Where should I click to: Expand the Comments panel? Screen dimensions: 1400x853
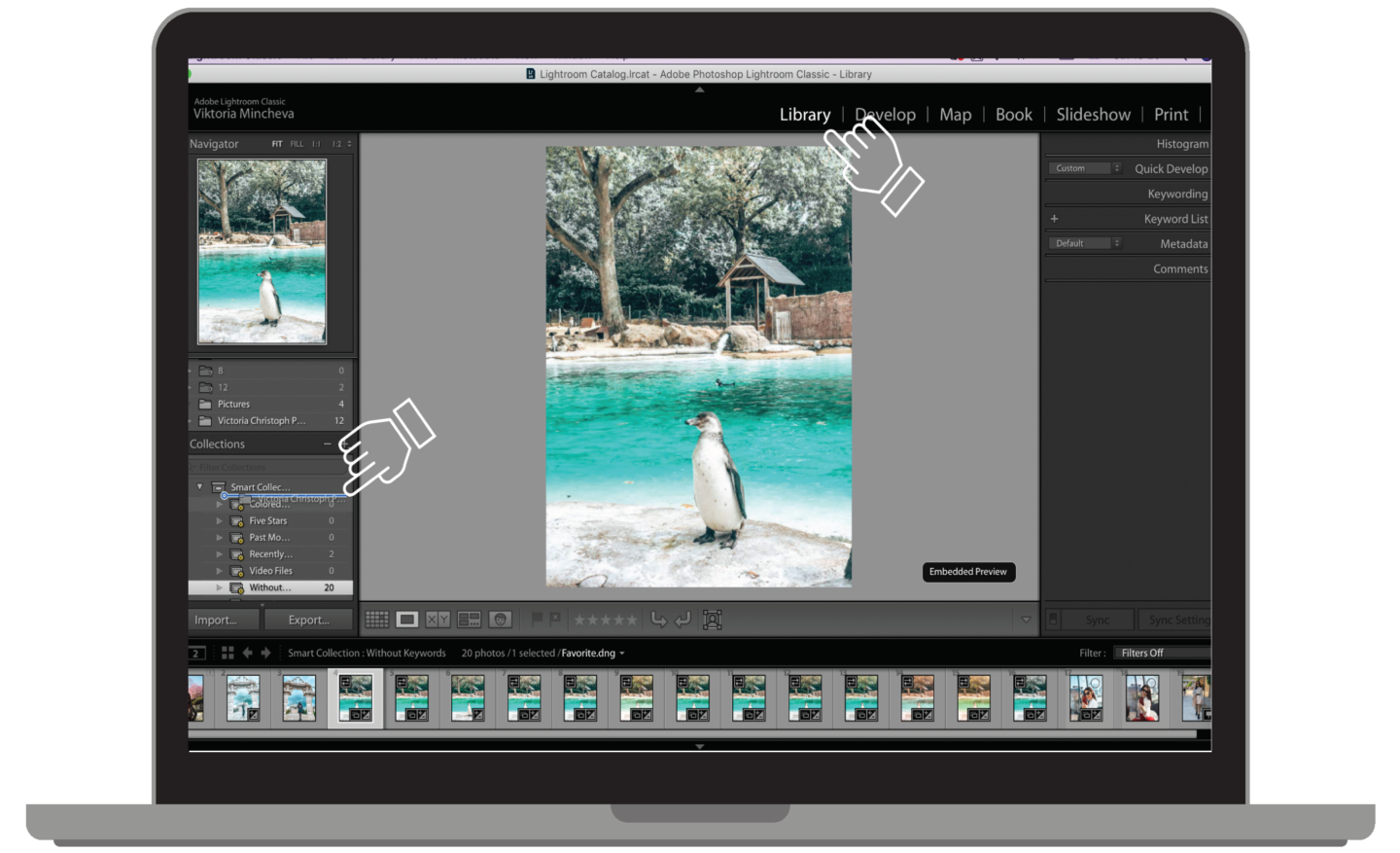[1180, 269]
